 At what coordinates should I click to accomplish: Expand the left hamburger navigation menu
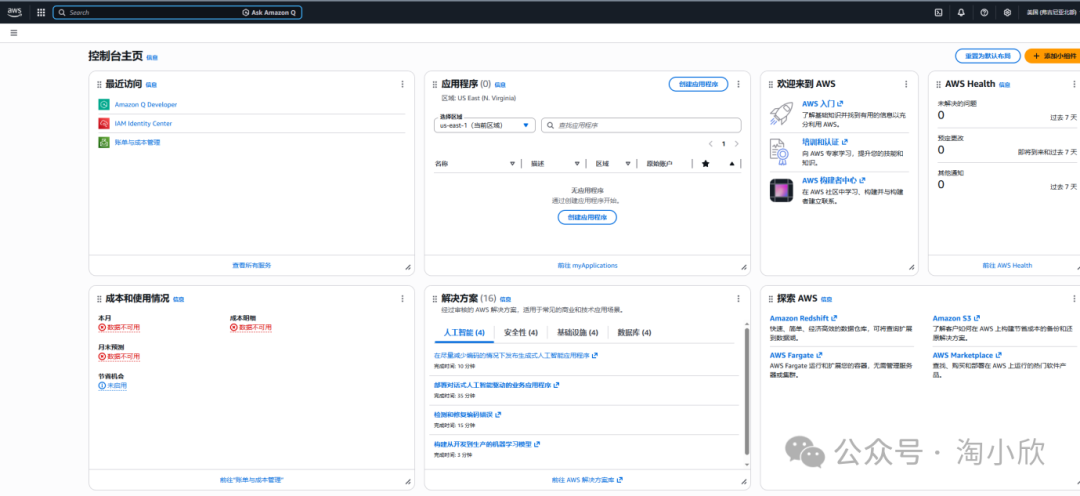(13, 33)
